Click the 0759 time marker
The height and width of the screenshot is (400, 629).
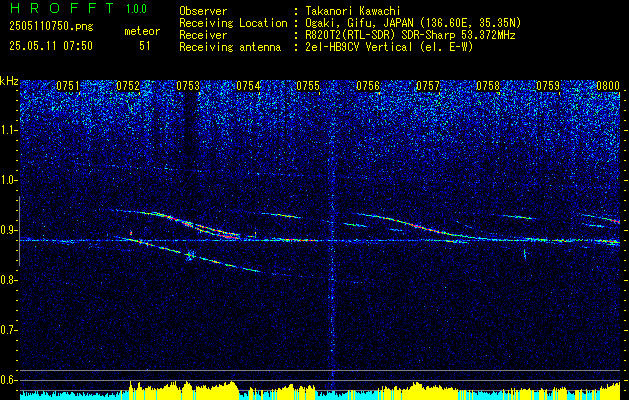pos(548,85)
